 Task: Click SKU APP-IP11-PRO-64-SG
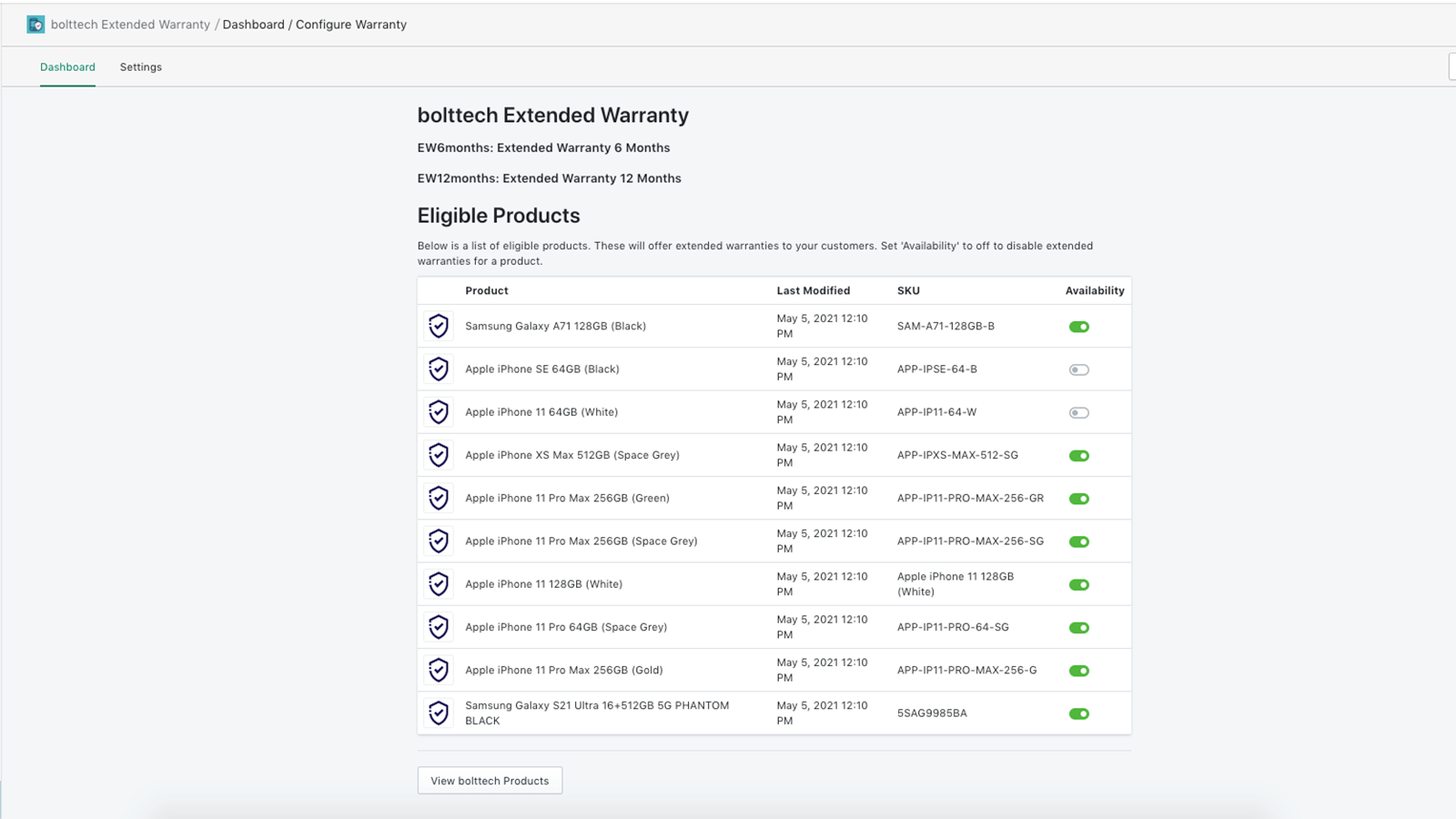pos(953,627)
